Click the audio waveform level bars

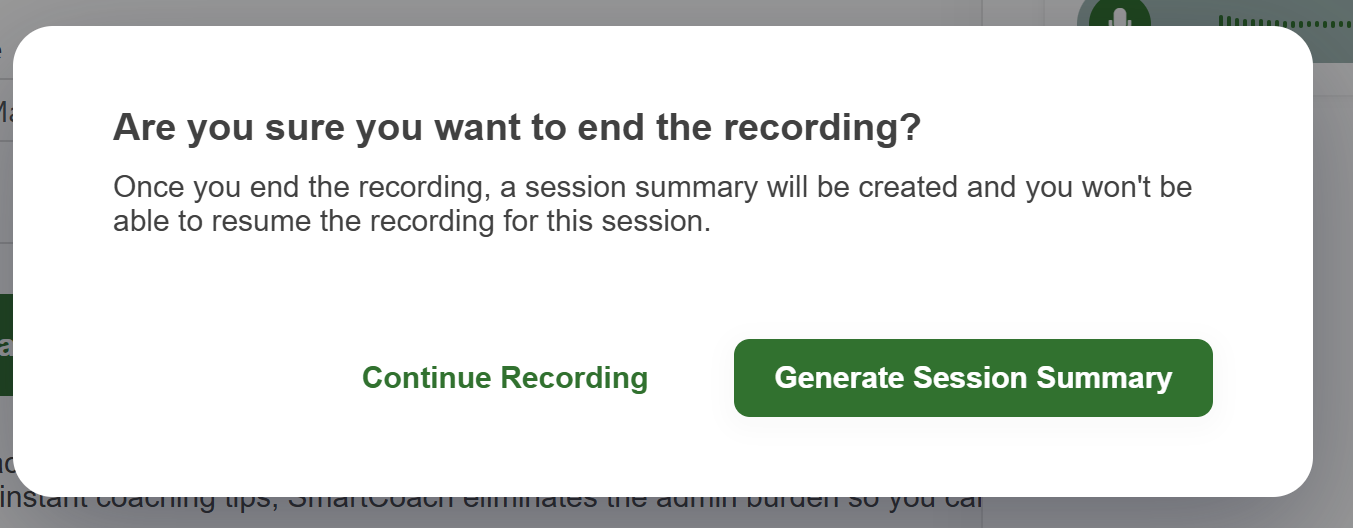tap(1284, 22)
